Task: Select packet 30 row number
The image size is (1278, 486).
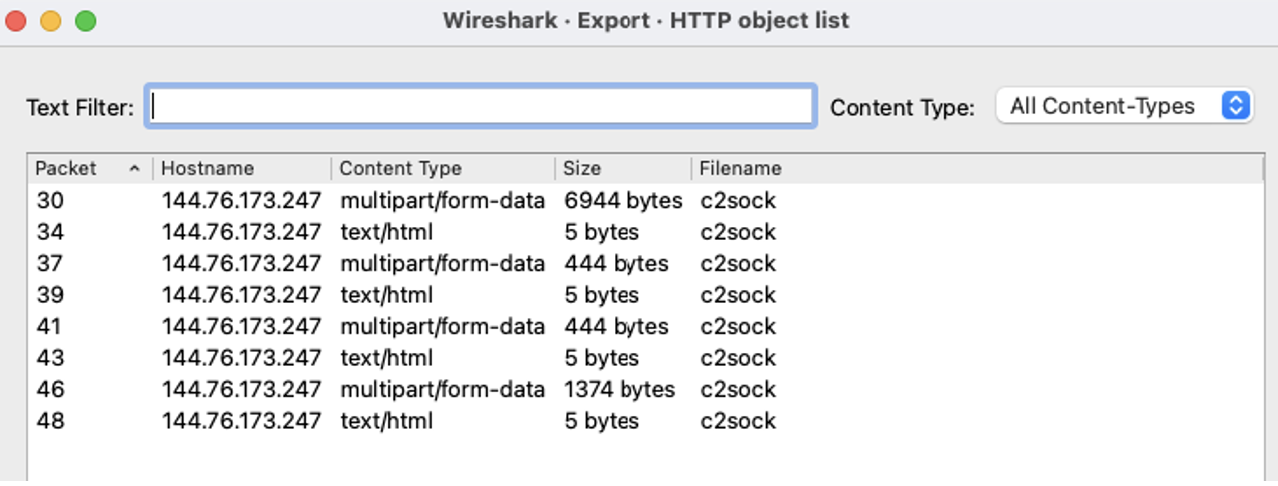Action: point(50,200)
